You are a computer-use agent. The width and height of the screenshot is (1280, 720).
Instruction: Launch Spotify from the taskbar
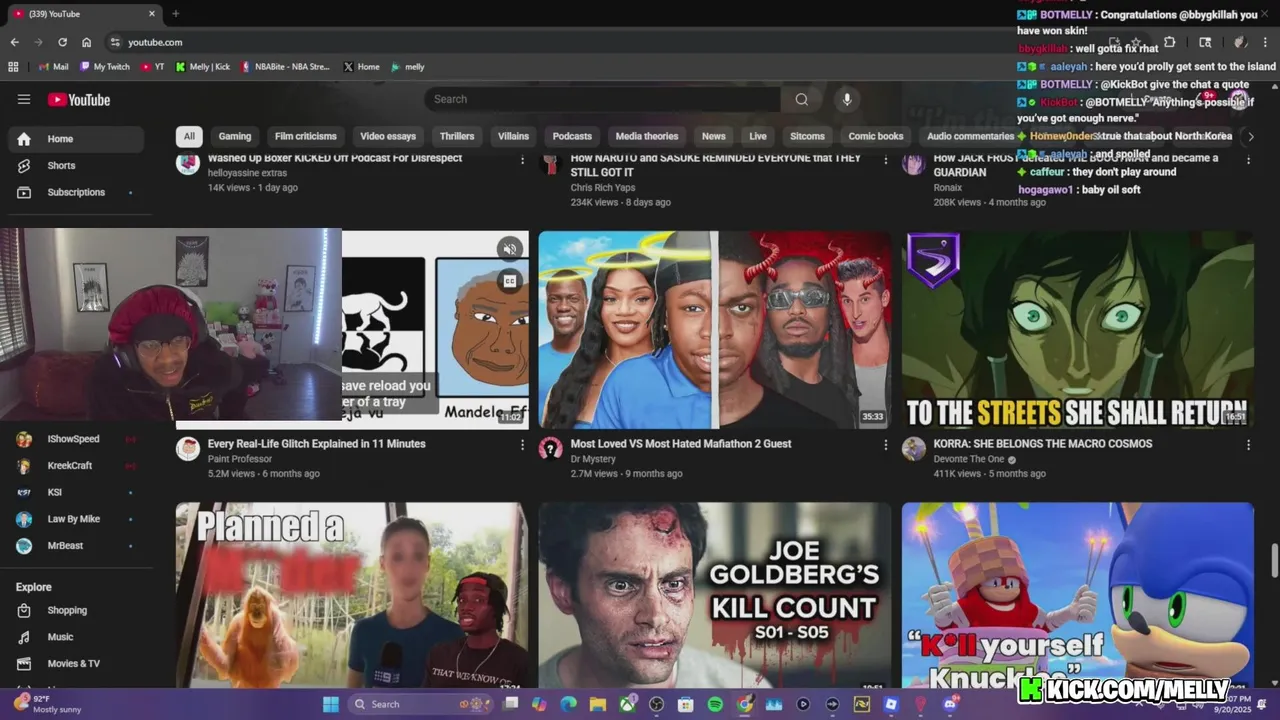(x=715, y=704)
